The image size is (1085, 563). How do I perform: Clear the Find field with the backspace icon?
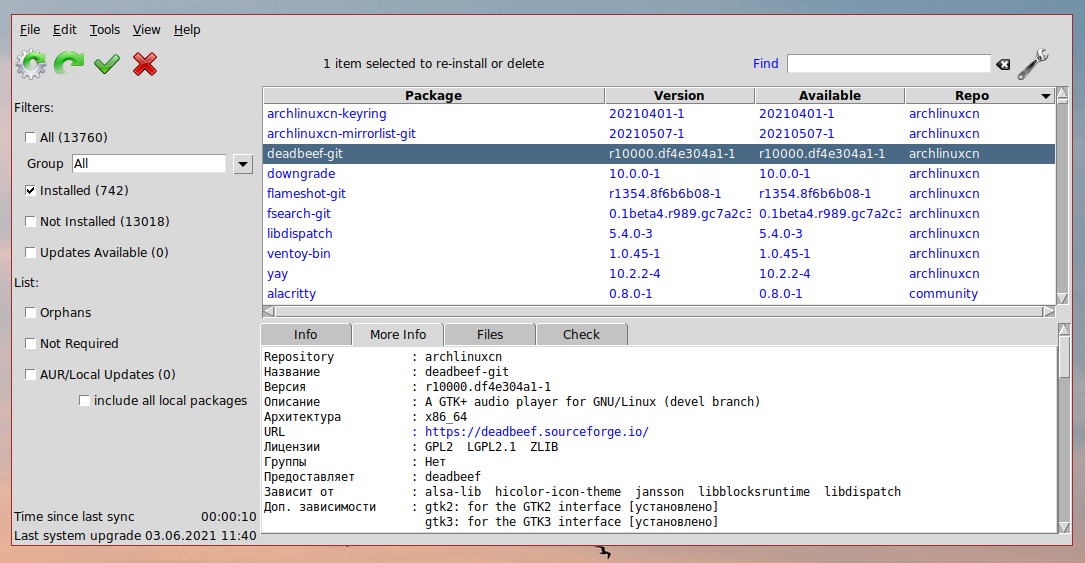tap(1003, 64)
